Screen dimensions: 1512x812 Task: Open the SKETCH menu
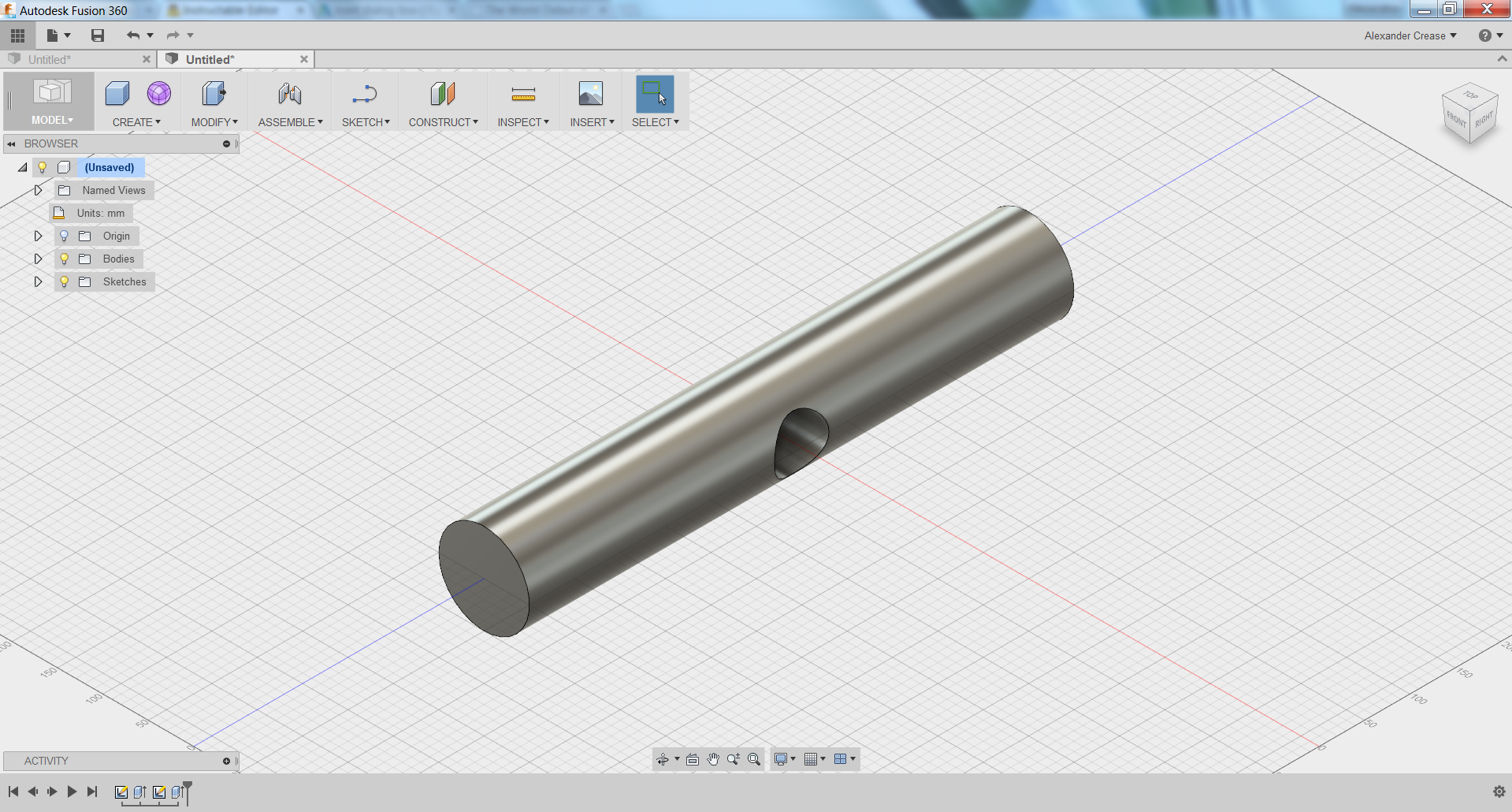click(x=366, y=122)
